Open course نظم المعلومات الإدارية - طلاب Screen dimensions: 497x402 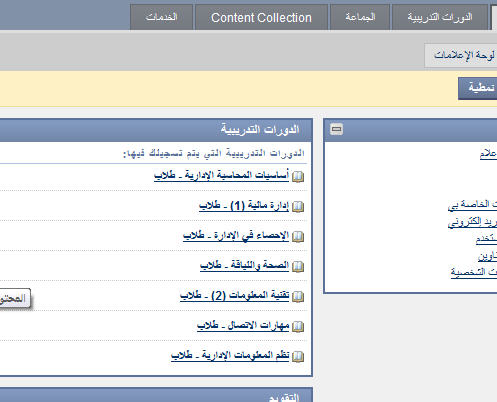tap(230, 355)
